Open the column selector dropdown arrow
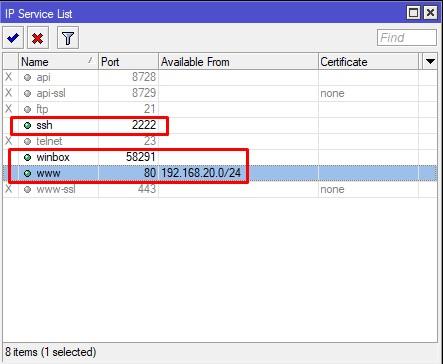Image resolution: width=443 pixels, height=364 pixels. pyautogui.click(x=430, y=62)
